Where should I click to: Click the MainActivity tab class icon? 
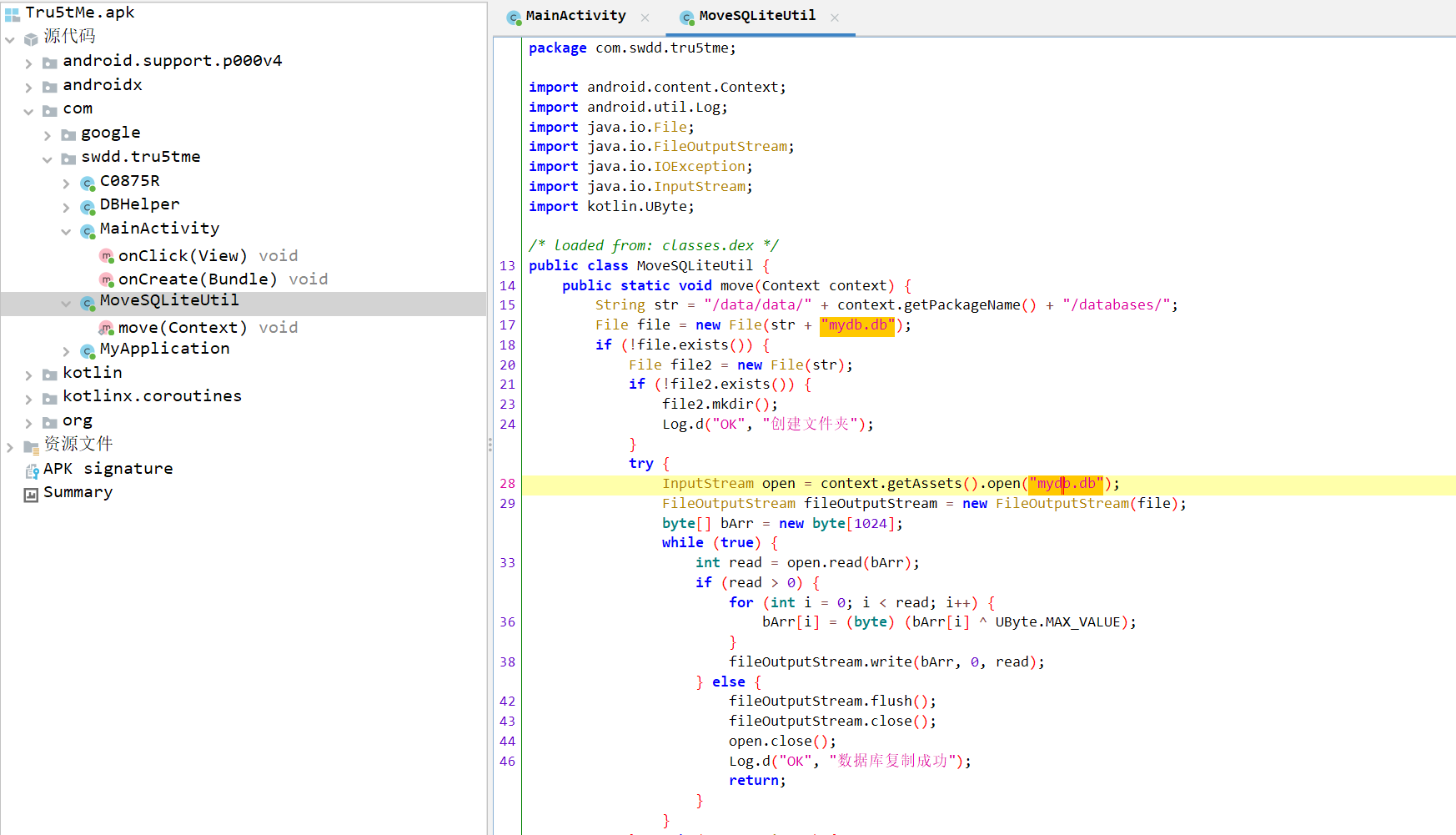coord(514,17)
